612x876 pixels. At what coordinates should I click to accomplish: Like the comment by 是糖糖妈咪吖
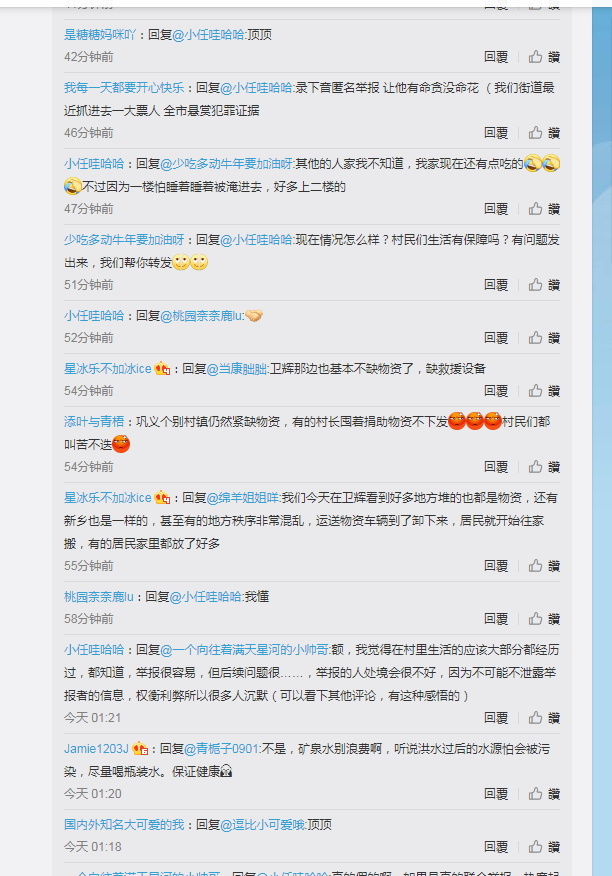click(544, 57)
